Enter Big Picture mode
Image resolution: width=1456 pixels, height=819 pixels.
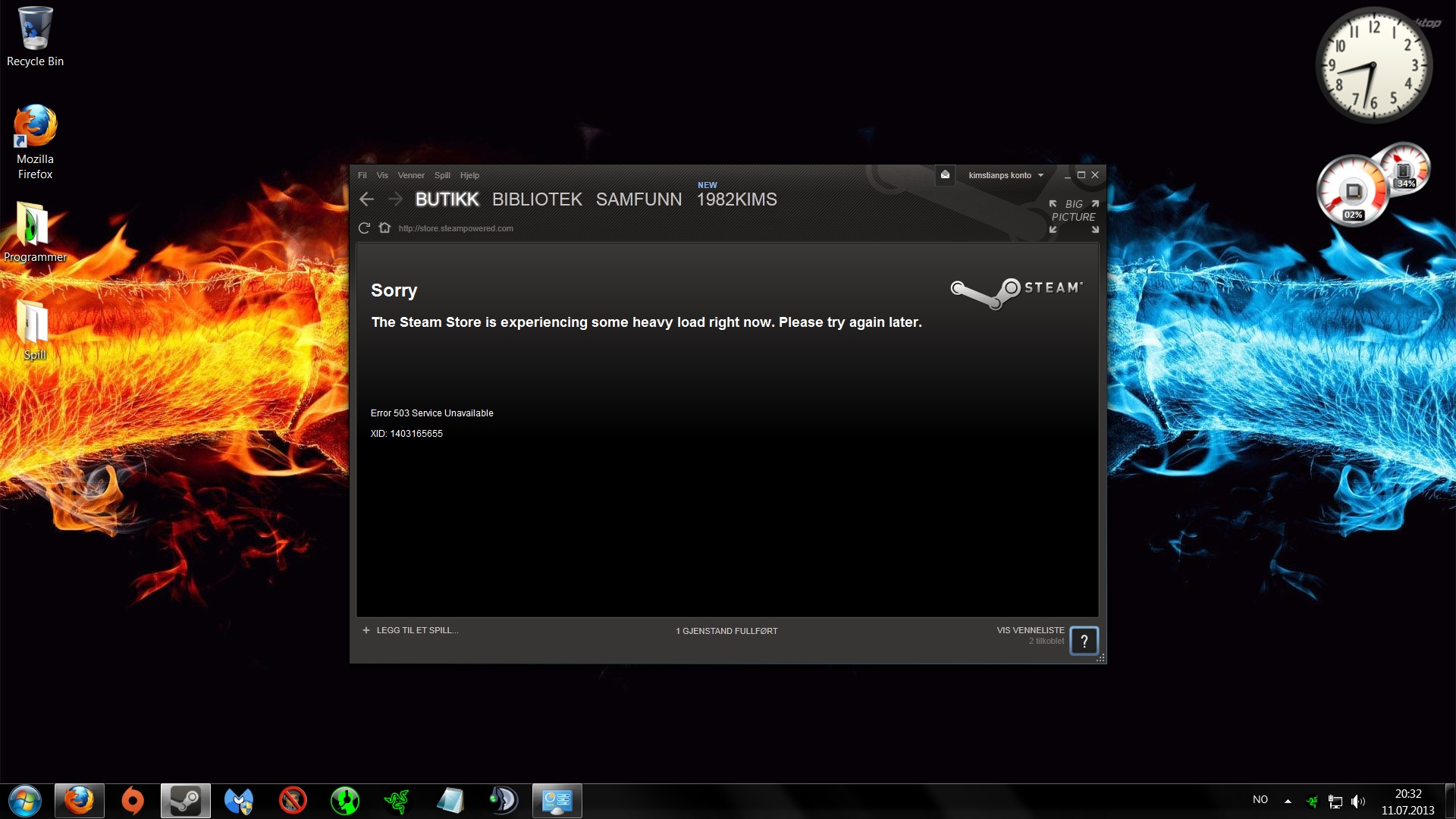[1074, 217]
